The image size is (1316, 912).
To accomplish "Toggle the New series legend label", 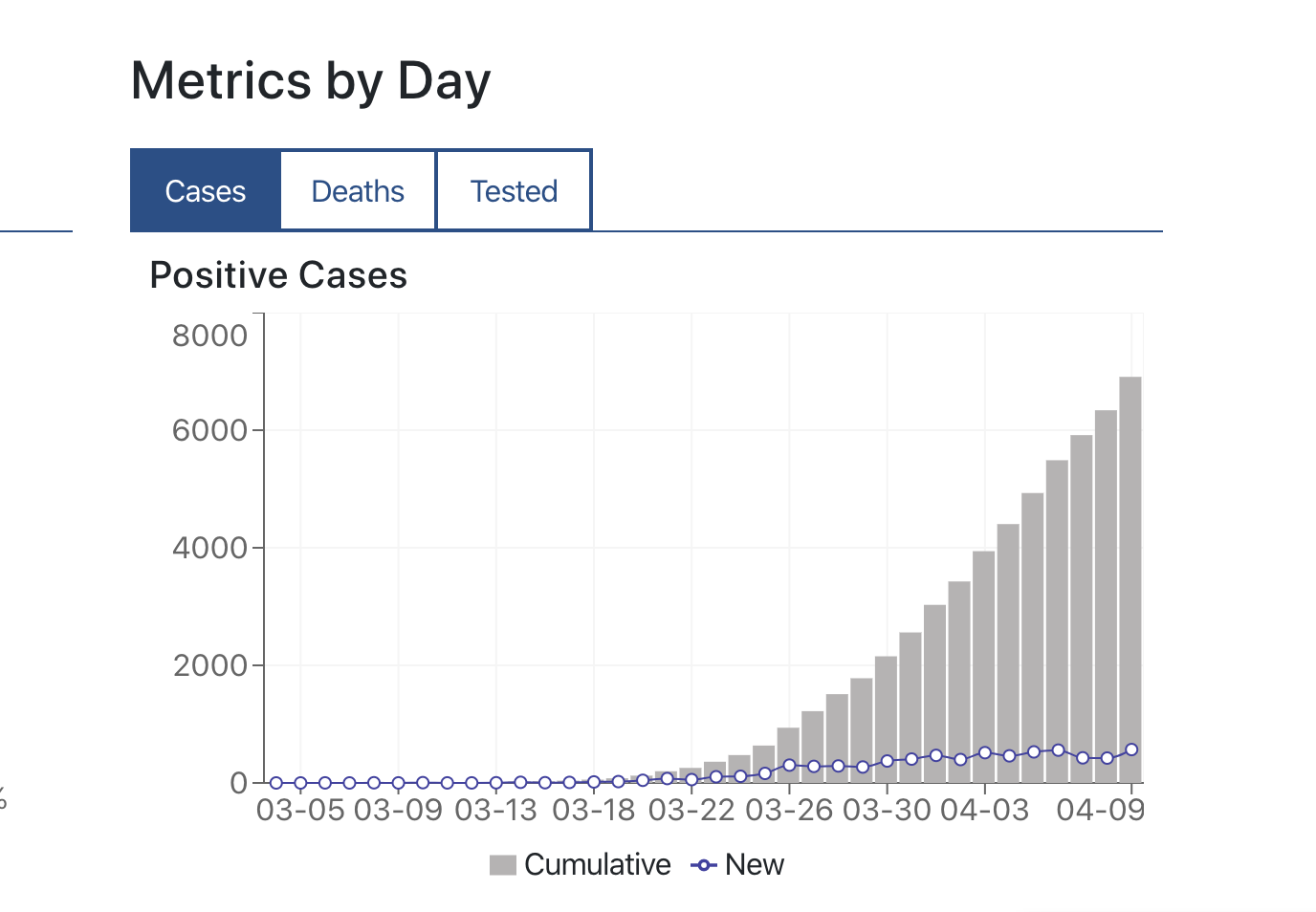I will tap(754, 865).
